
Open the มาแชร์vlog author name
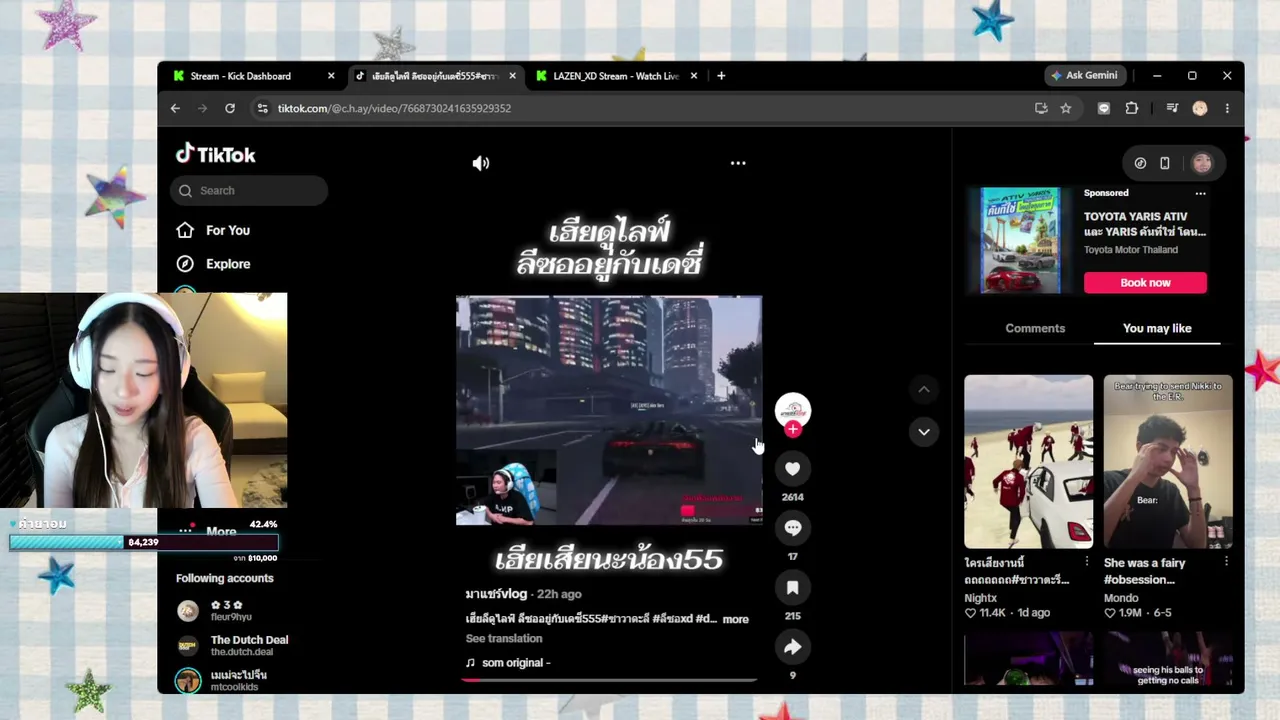tap(496, 594)
